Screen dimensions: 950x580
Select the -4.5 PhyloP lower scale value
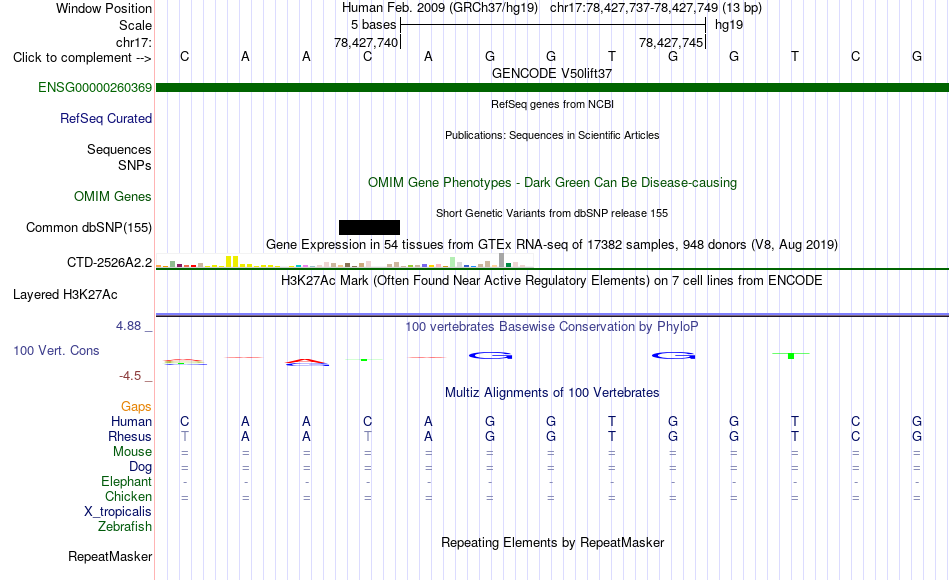[x=130, y=376]
